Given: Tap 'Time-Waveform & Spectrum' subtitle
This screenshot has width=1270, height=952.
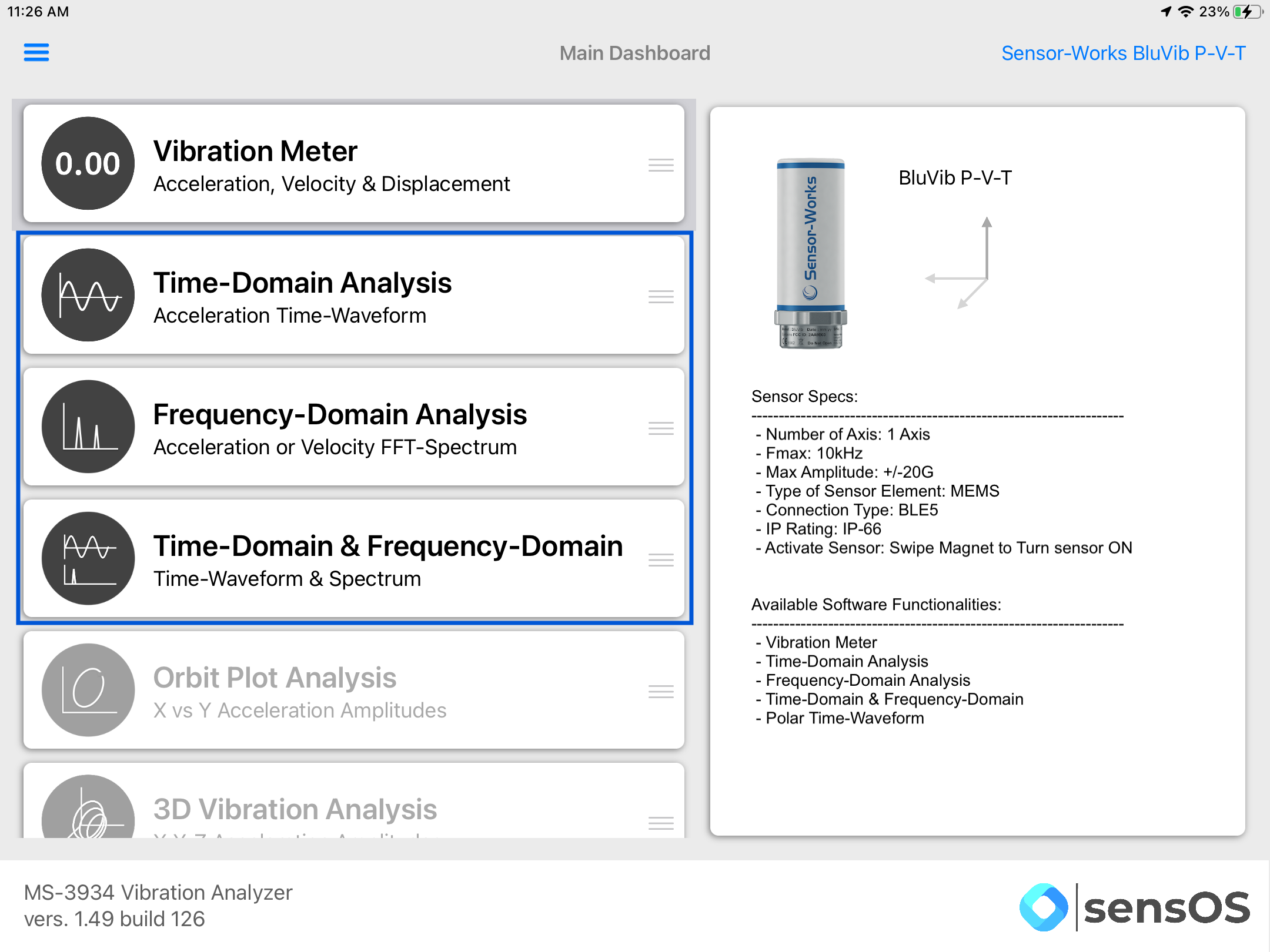Looking at the screenshot, I should coord(287,579).
